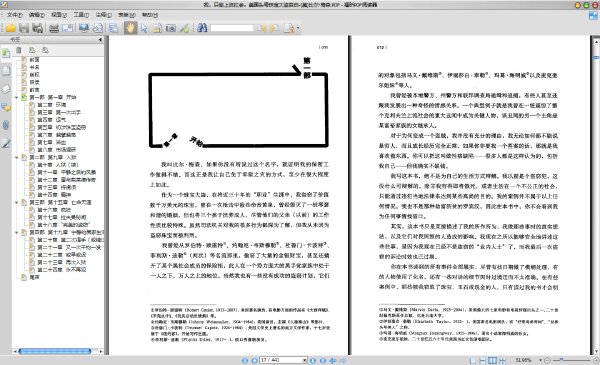Viewport: 600px width, 365px height.
Task: Collapse the 第四部 第十九章 bookmark node
Action: [x=16, y=232]
